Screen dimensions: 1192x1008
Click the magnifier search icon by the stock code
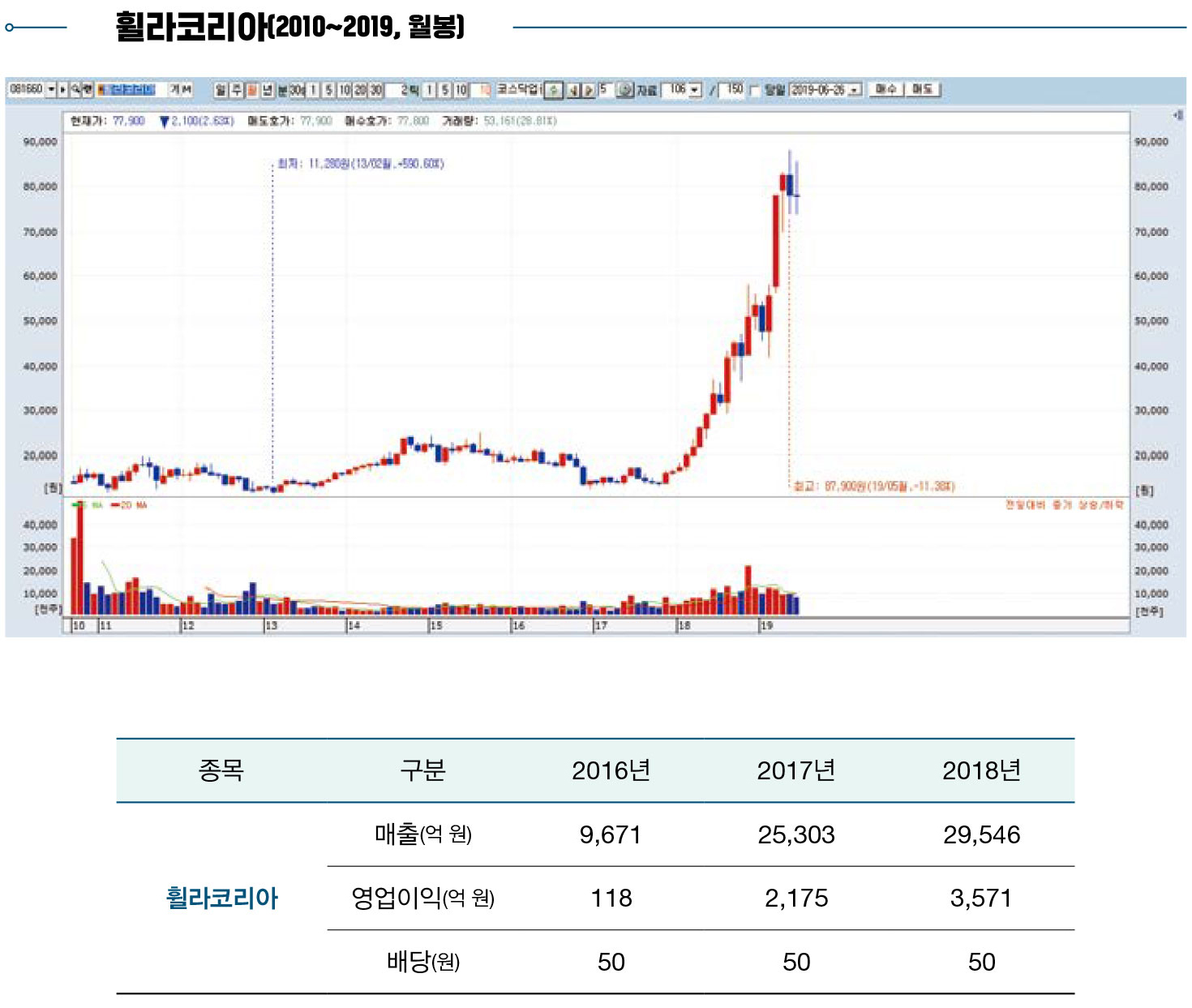[x=75, y=89]
